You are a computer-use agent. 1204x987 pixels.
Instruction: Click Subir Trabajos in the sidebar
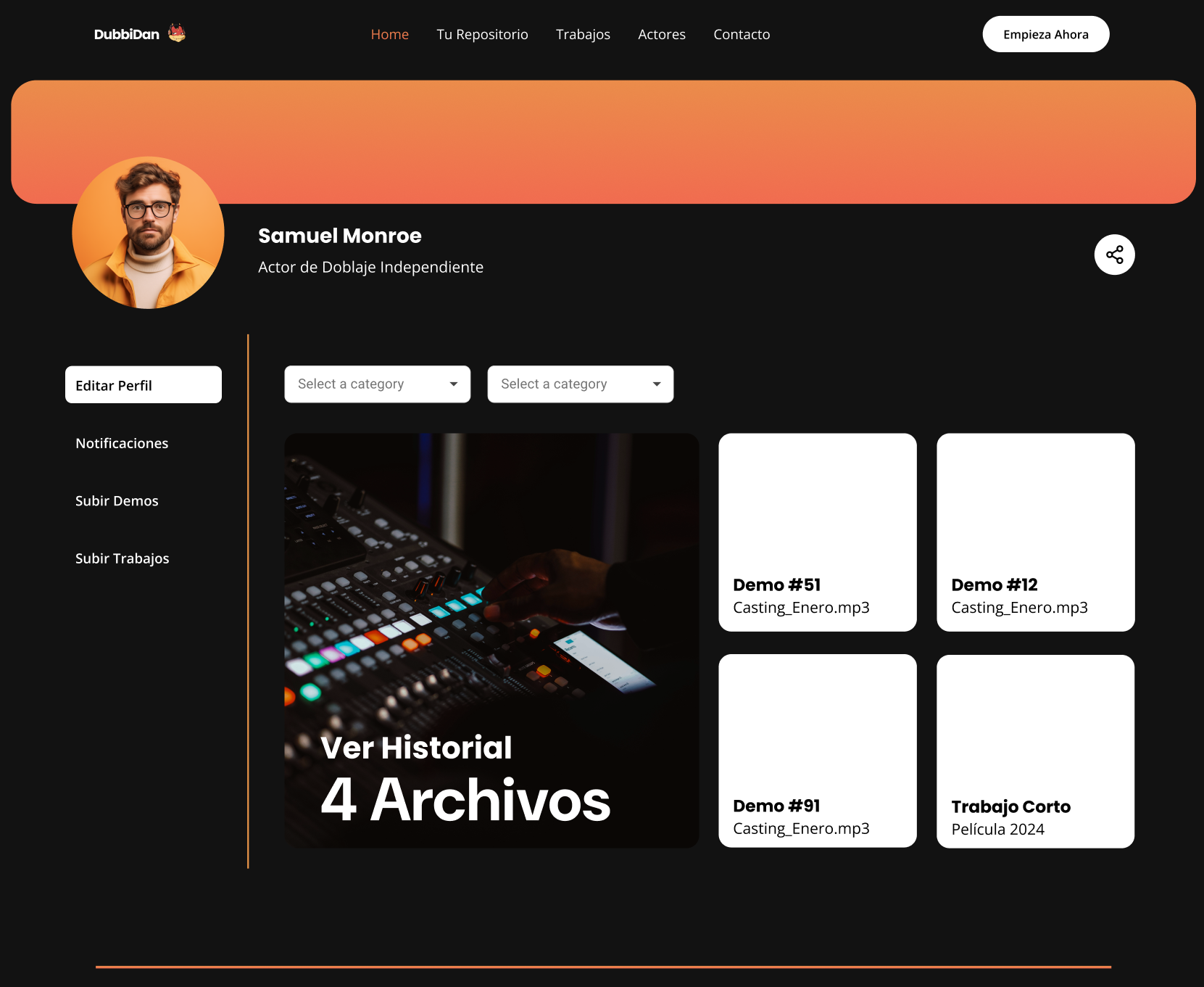[x=123, y=558]
